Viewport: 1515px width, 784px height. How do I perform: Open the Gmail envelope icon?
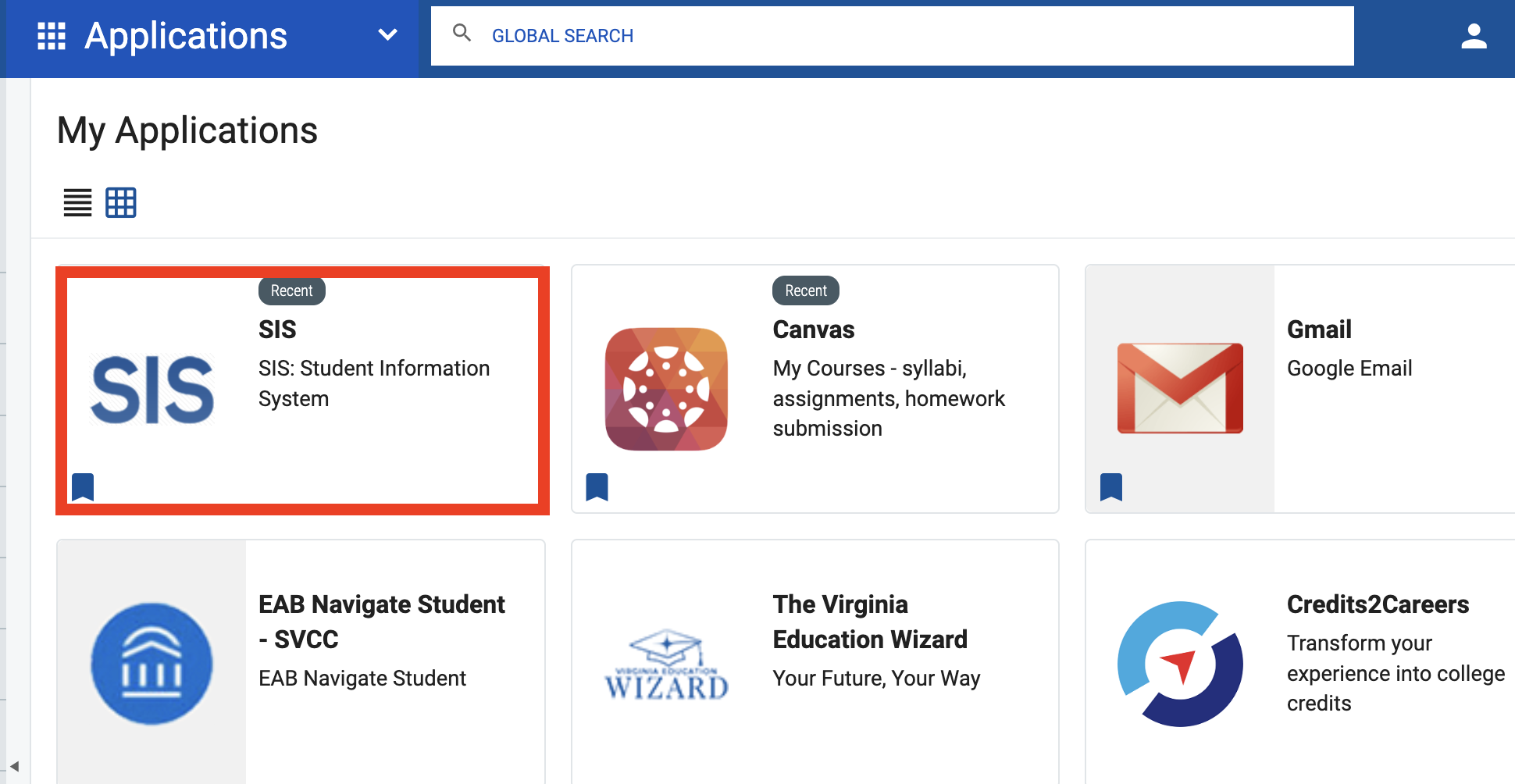pos(1180,388)
